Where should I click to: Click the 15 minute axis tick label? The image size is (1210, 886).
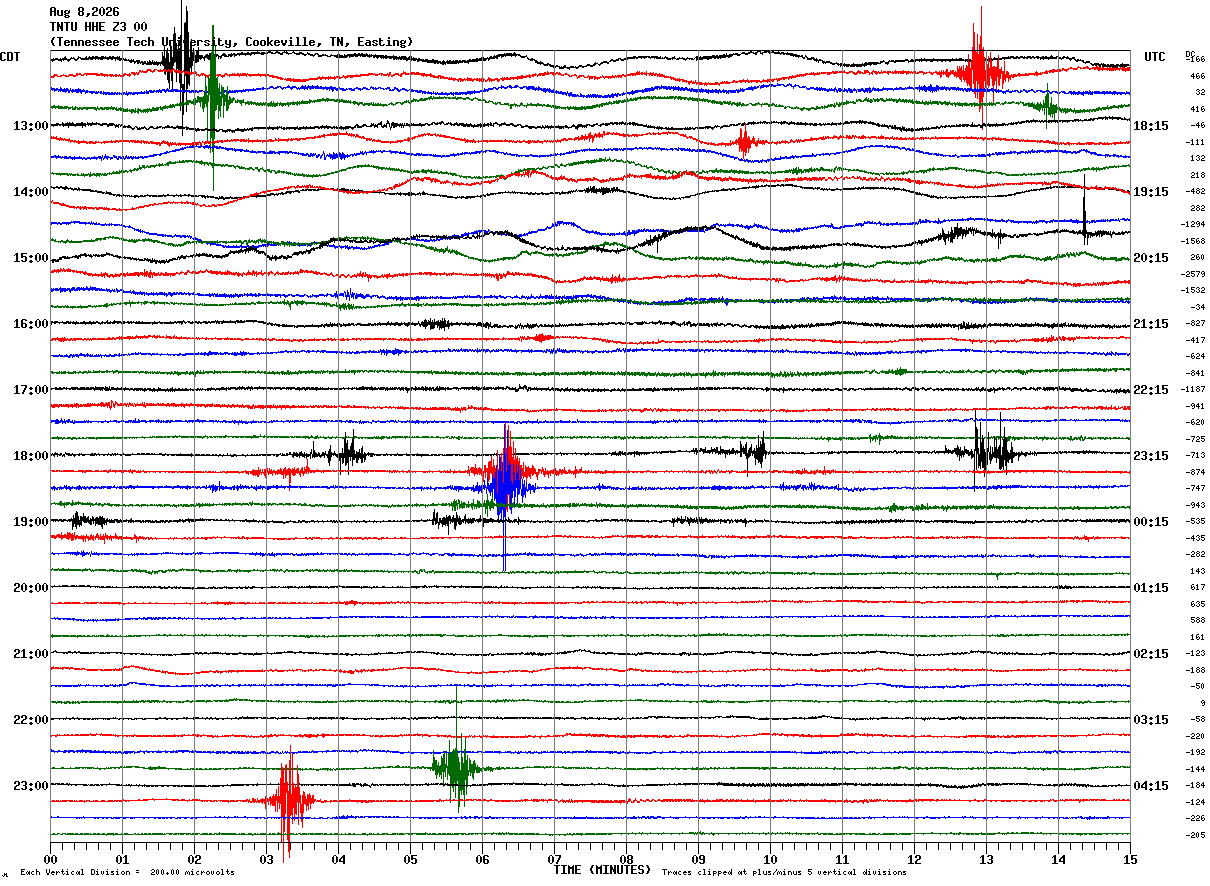click(x=1130, y=859)
